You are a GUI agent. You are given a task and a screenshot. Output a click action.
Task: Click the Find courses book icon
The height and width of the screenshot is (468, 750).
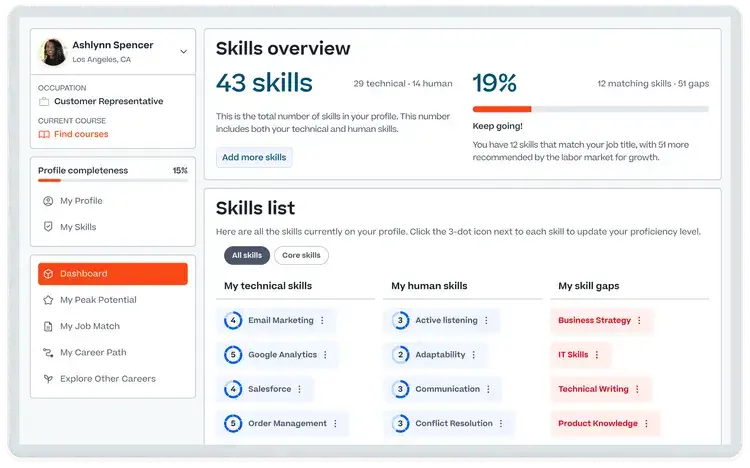[44, 134]
